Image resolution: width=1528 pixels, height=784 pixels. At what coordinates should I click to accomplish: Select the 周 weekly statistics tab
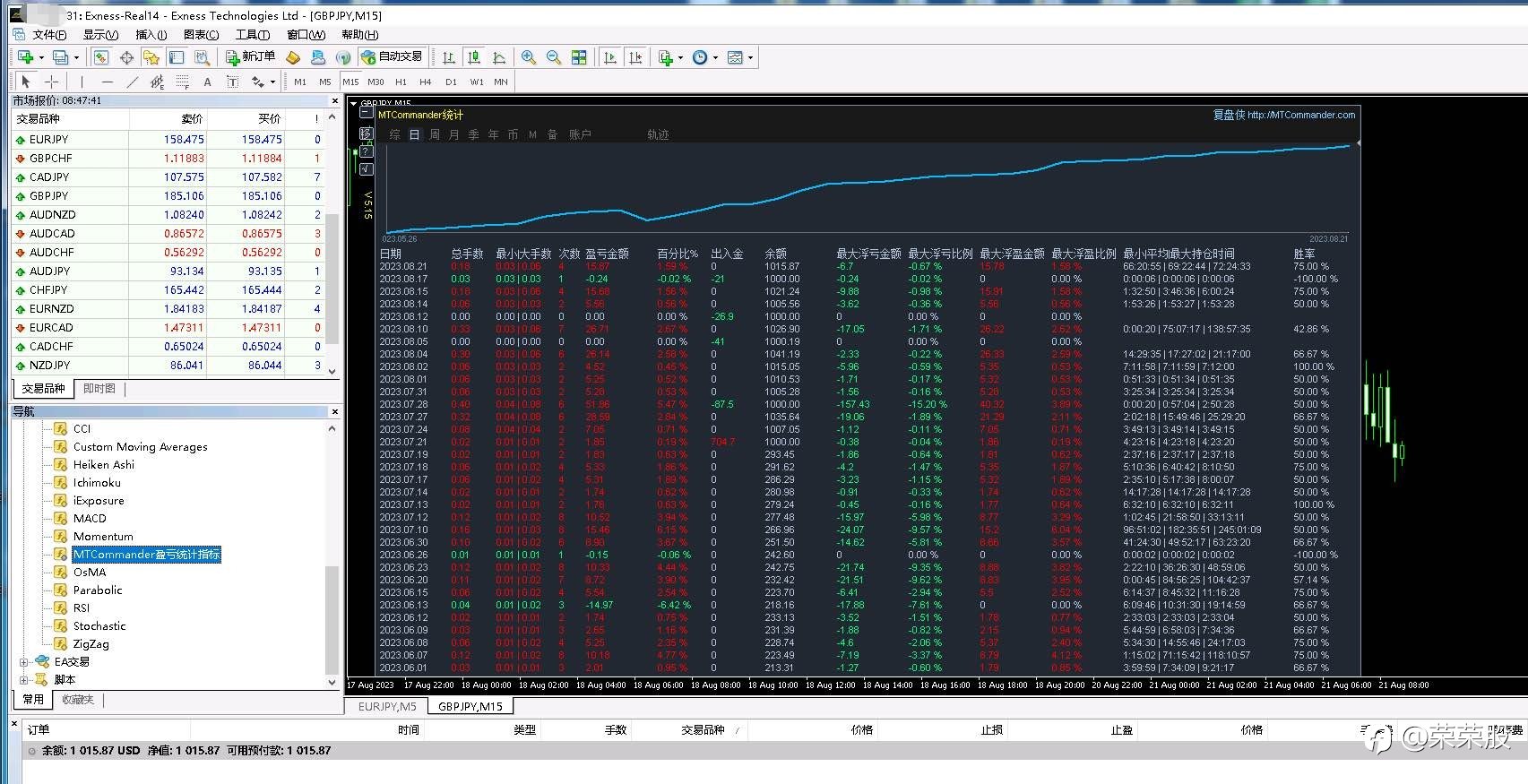(435, 135)
